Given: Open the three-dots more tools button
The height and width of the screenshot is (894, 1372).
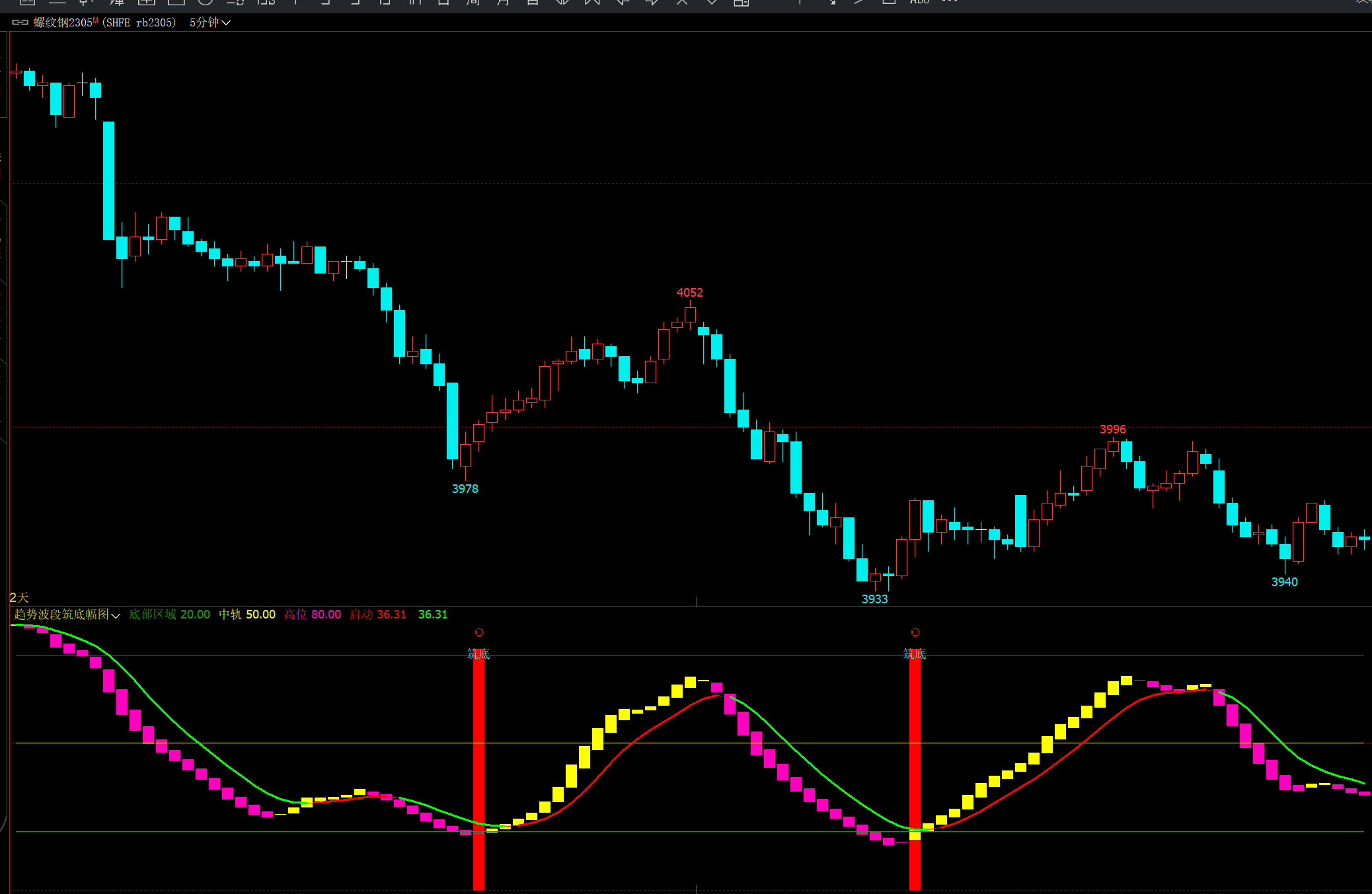Looking at the screenshot, I should tap(950, 2).
